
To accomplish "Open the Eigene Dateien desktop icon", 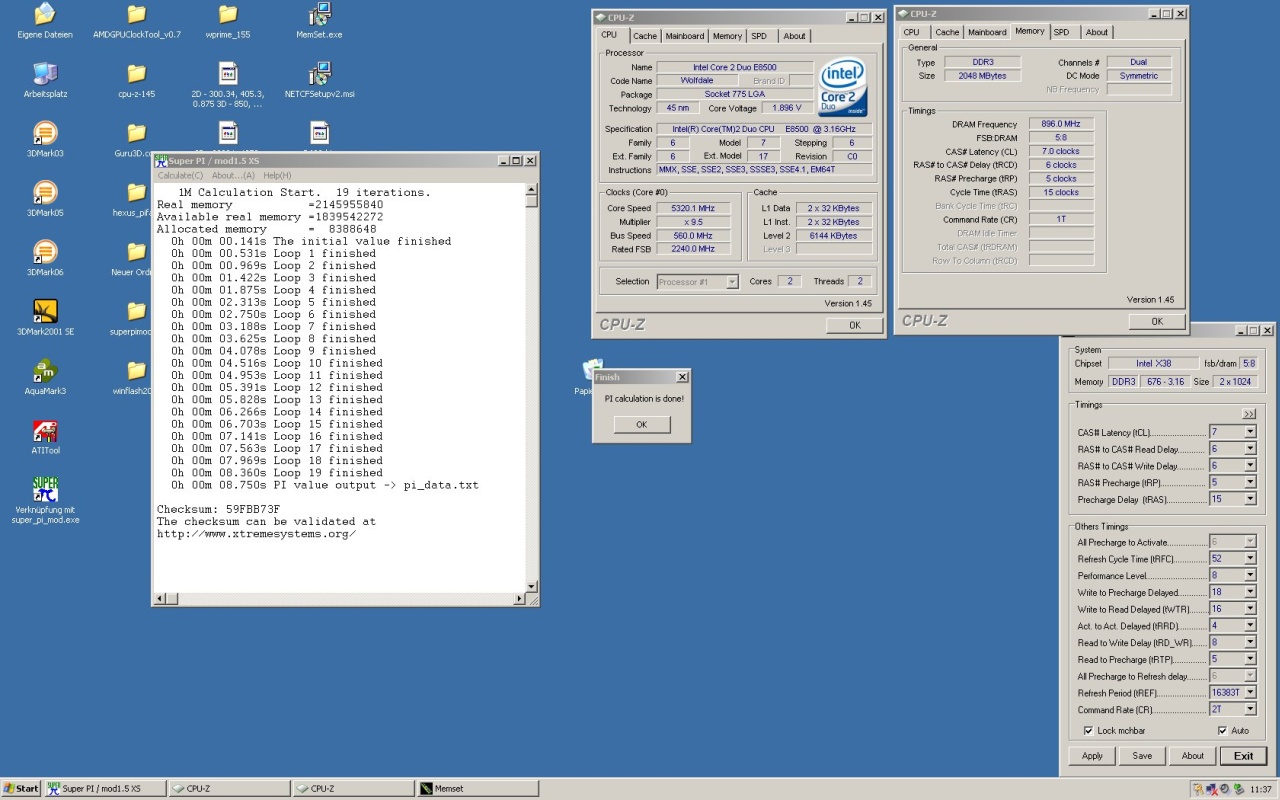I will 45,15.
